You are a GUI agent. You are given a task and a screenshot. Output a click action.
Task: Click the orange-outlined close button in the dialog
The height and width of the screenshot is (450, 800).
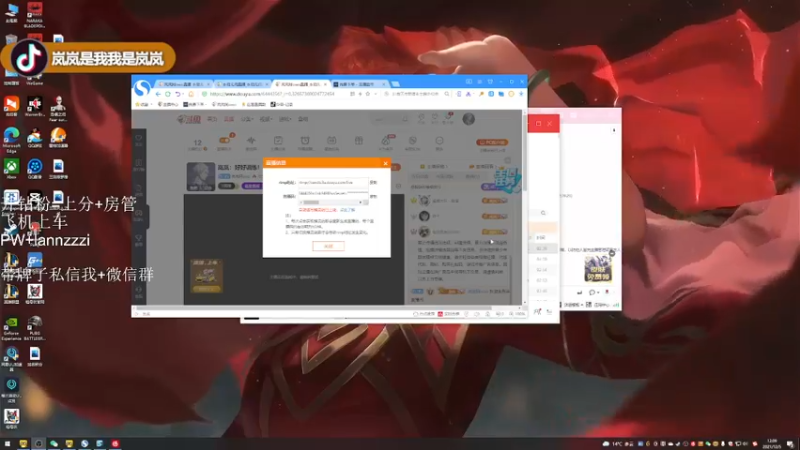[x=328, y=246]
